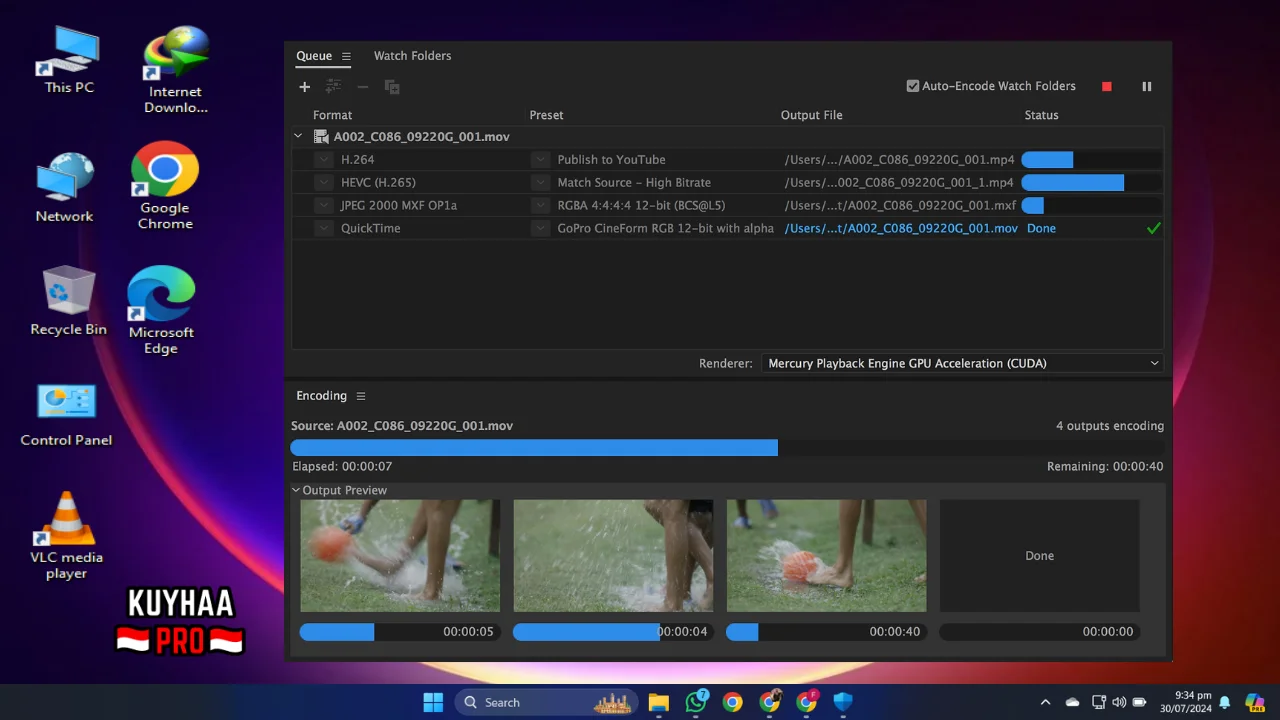The width and height of the screenshot is (1280, 720).
Task: Select the Encoding panel tab
Action: pos(321,396)
